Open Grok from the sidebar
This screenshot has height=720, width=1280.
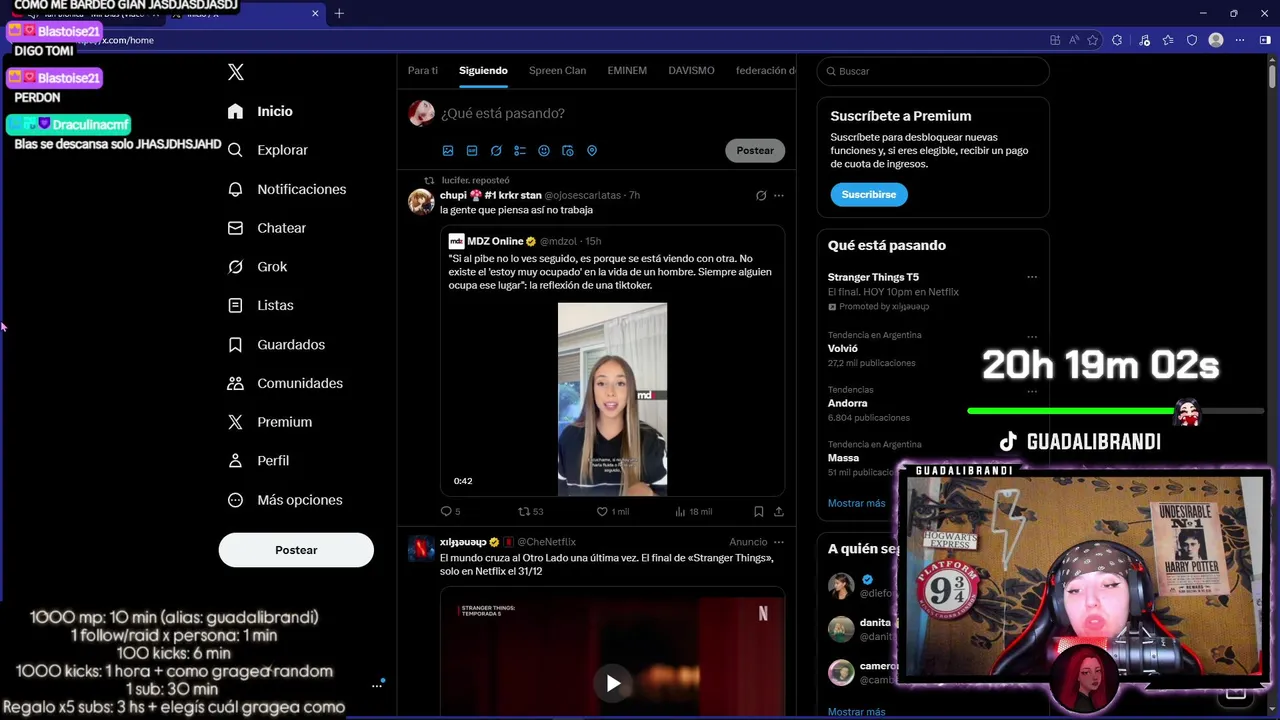258,267
